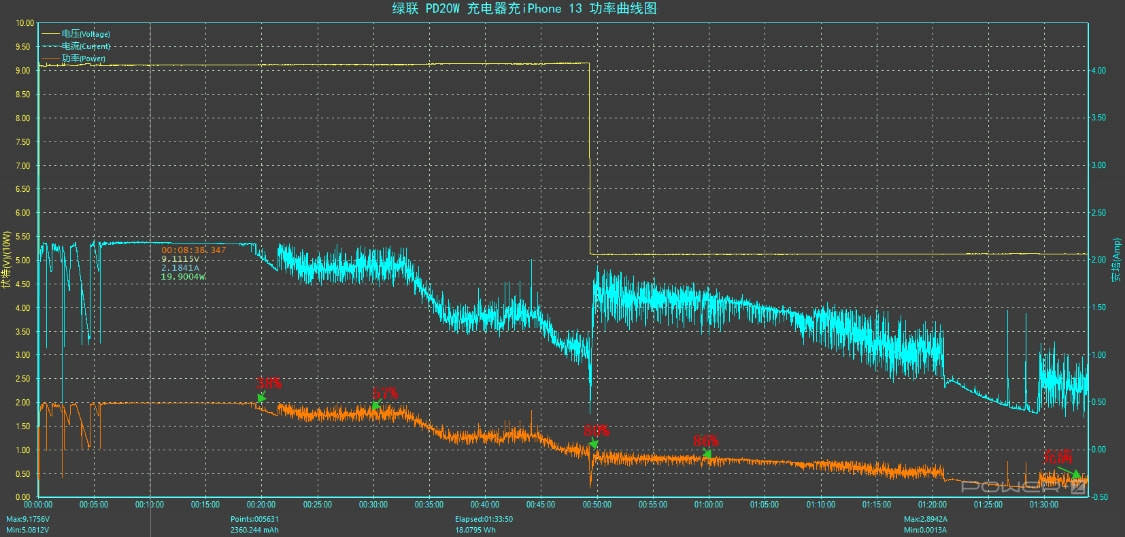Click the red 38% annotation label
Image resolution: width=1125 pixels, height=537 pixels.
(x=268, y=383)
